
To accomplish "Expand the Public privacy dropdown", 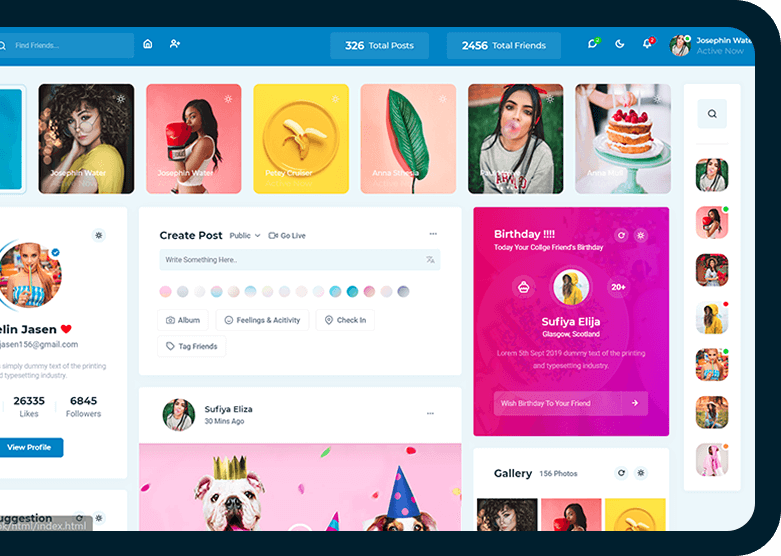I will pyautogui.click(x=244, y=236).
